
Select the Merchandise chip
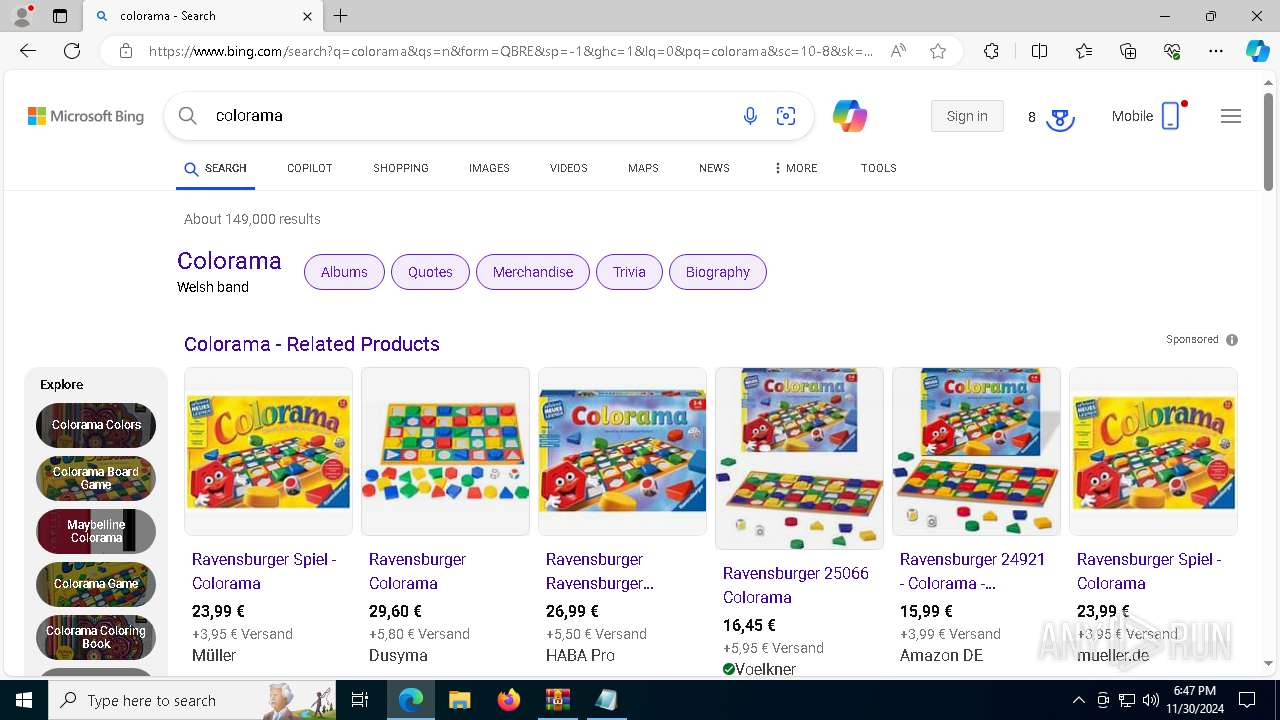point(533,272)
